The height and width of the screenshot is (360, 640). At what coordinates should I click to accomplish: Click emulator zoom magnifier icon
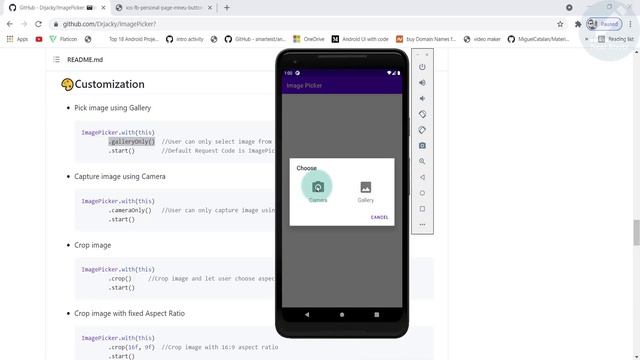[x=422, y=161]
